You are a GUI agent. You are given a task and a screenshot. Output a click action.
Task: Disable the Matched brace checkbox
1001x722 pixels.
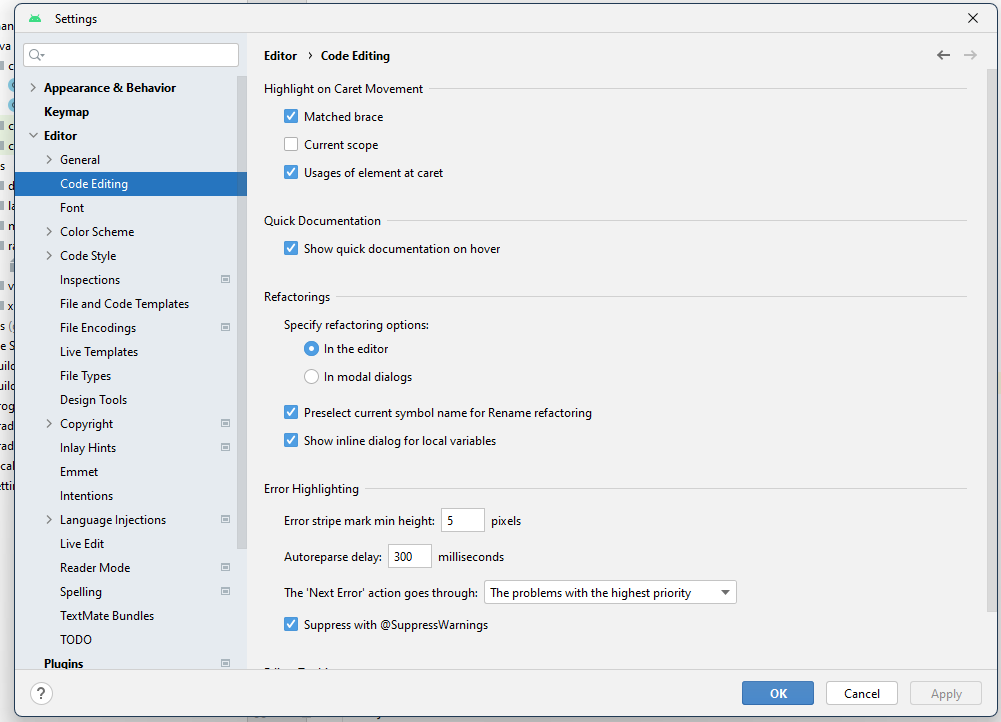(291, 117)
